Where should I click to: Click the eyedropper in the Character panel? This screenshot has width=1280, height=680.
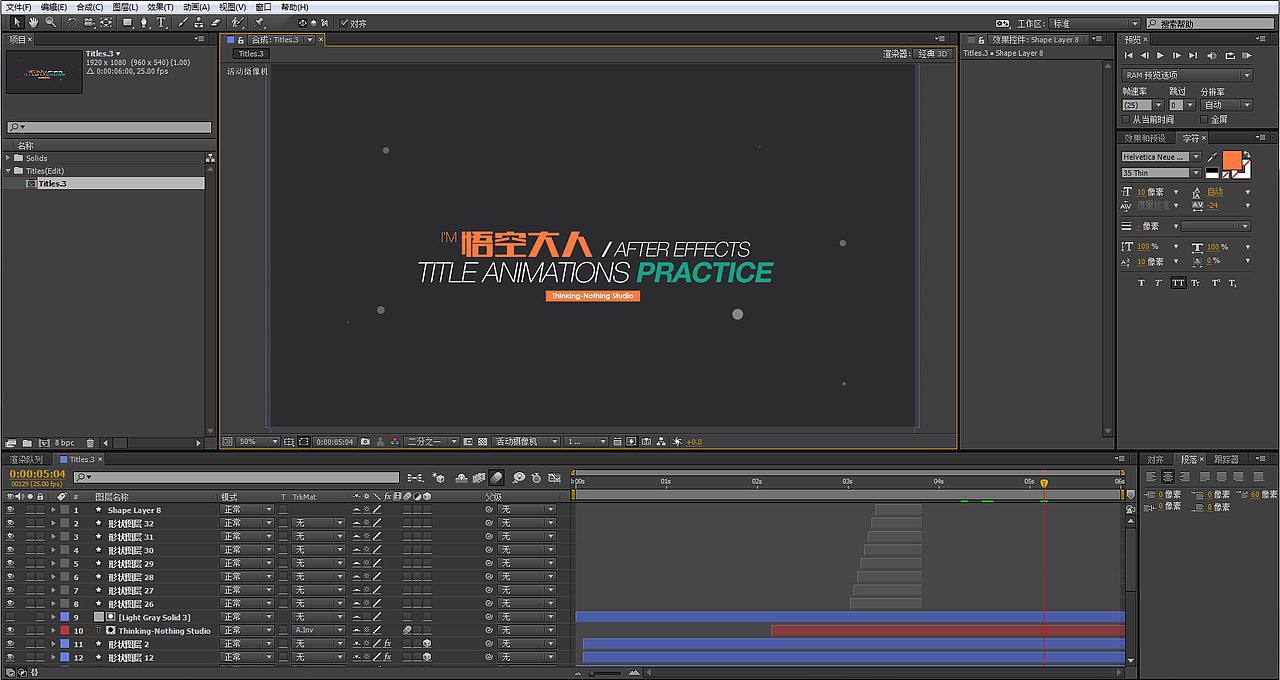point(1213,157)
